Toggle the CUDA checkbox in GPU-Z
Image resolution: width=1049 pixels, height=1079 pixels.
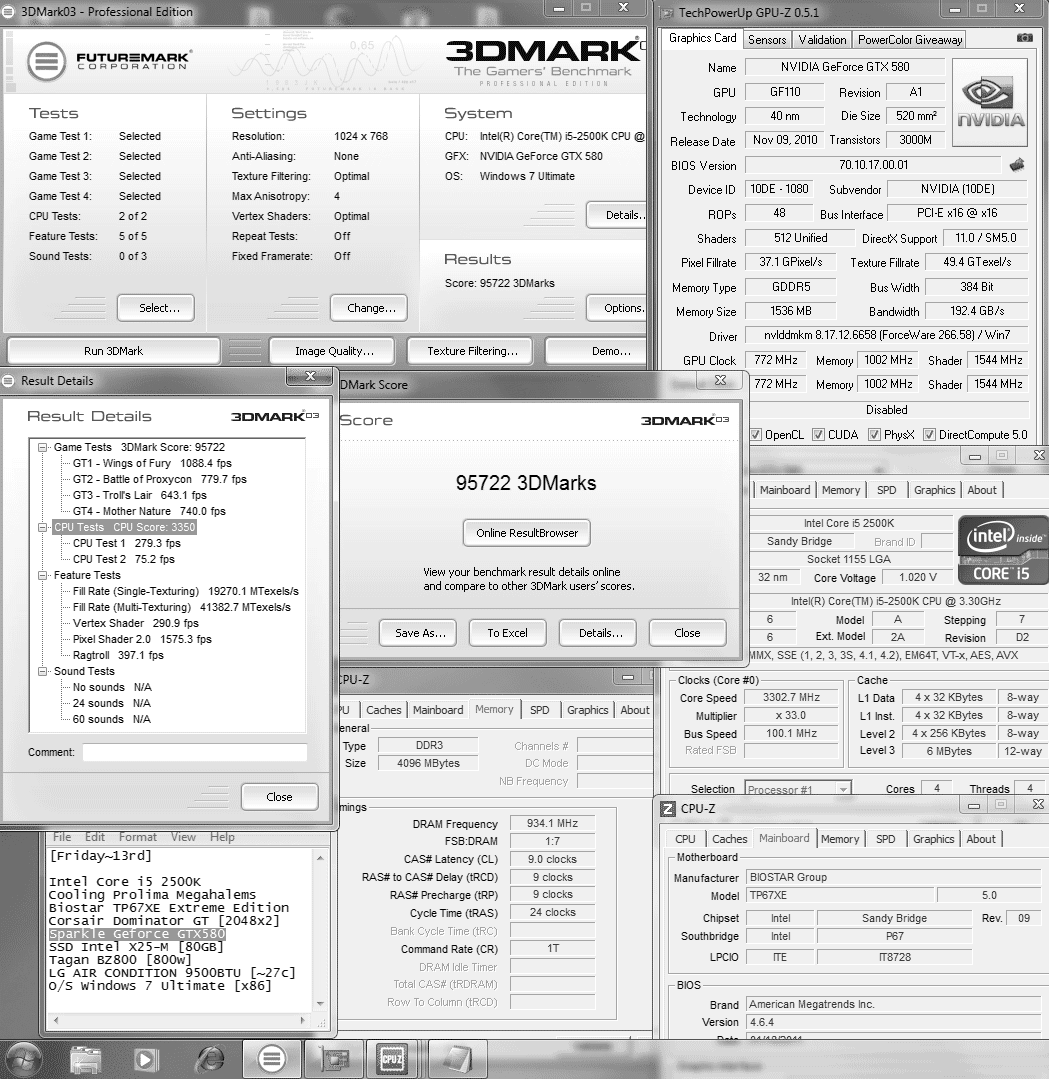818,434
